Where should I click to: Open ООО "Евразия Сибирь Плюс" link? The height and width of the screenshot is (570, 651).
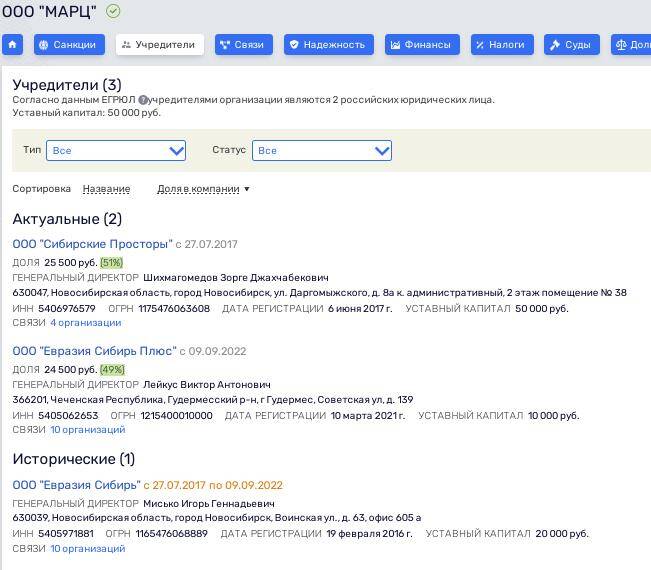(x=94, y=351)
